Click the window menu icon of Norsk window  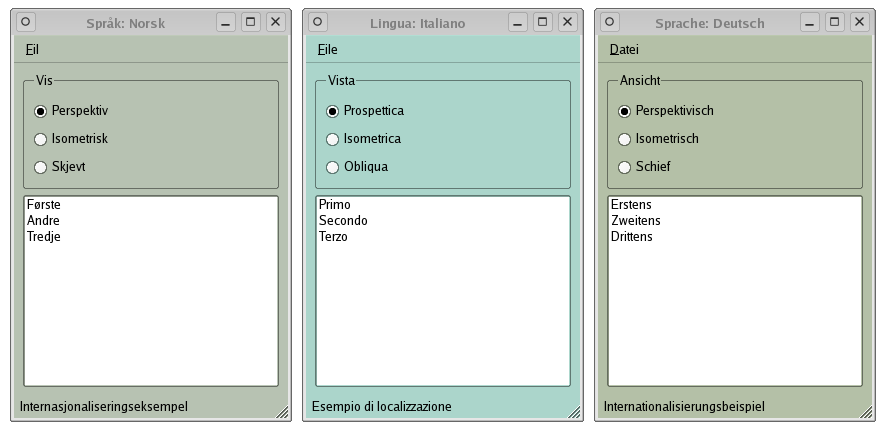coord(27,22)
